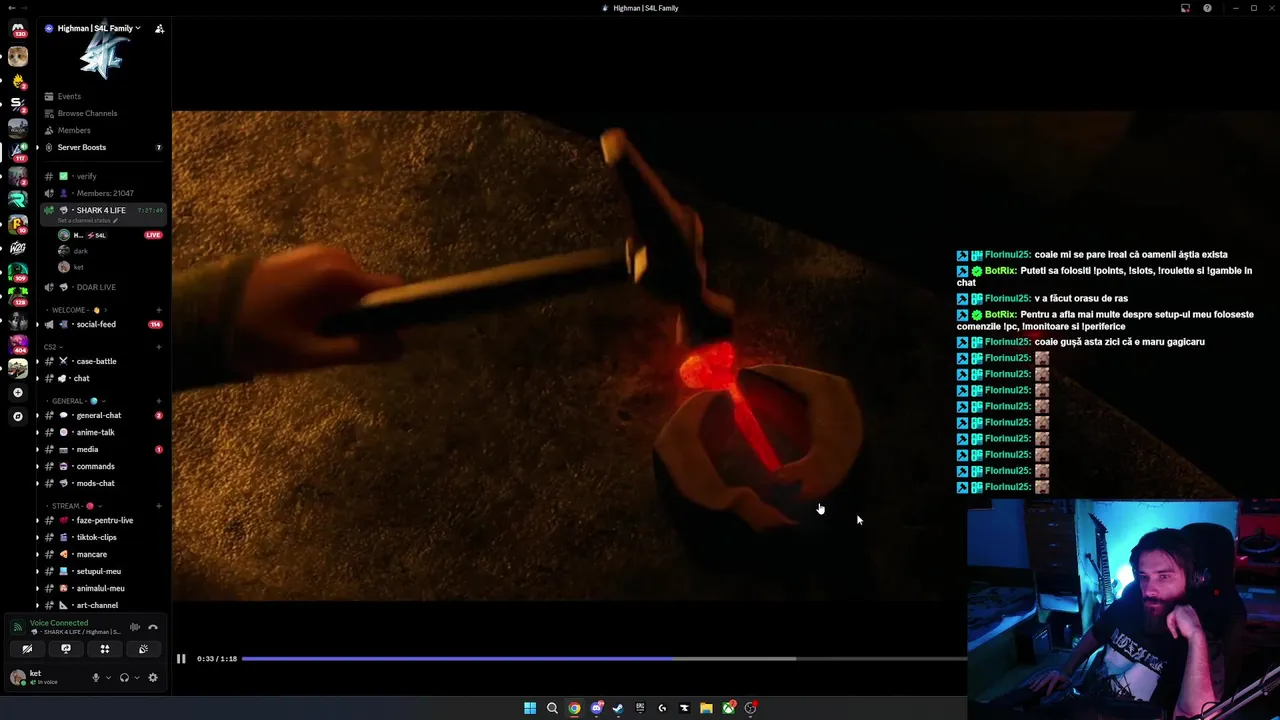Open Browse Channels
This screenshot has height=720, width=1280.
[87, 113]
